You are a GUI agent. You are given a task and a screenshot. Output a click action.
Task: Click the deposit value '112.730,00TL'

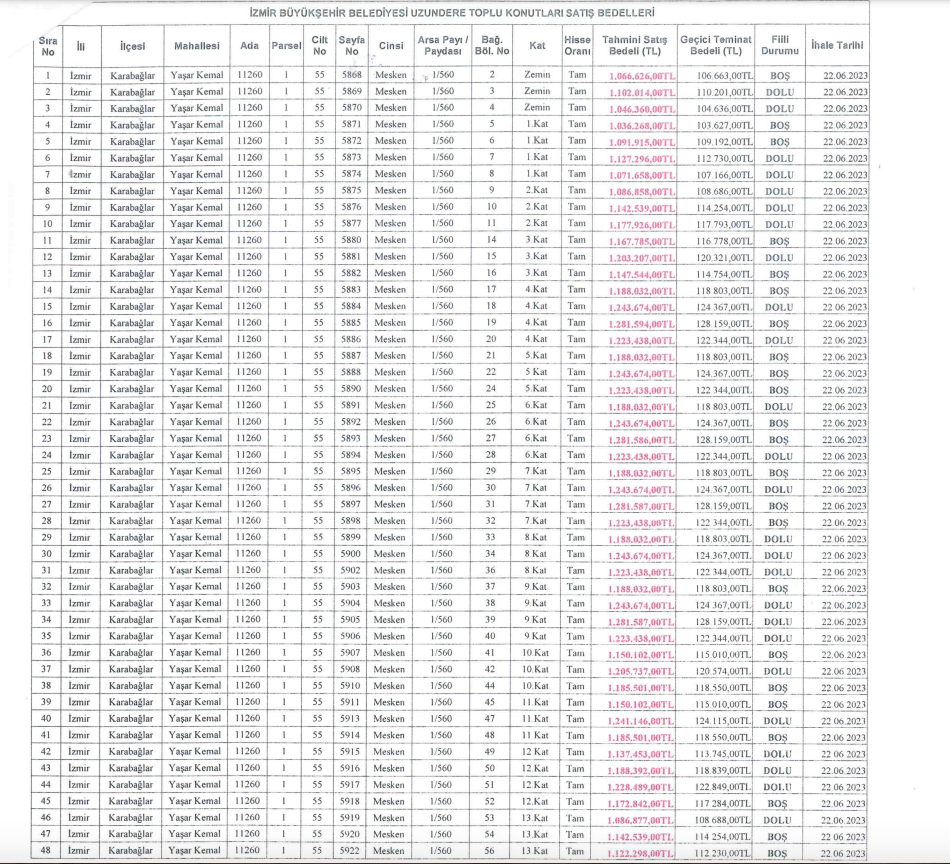click(725, 159)
